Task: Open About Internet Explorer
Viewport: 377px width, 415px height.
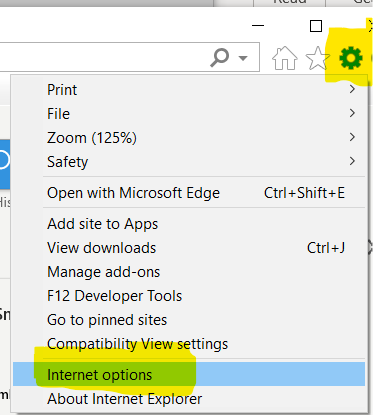Action: point(189,399)
